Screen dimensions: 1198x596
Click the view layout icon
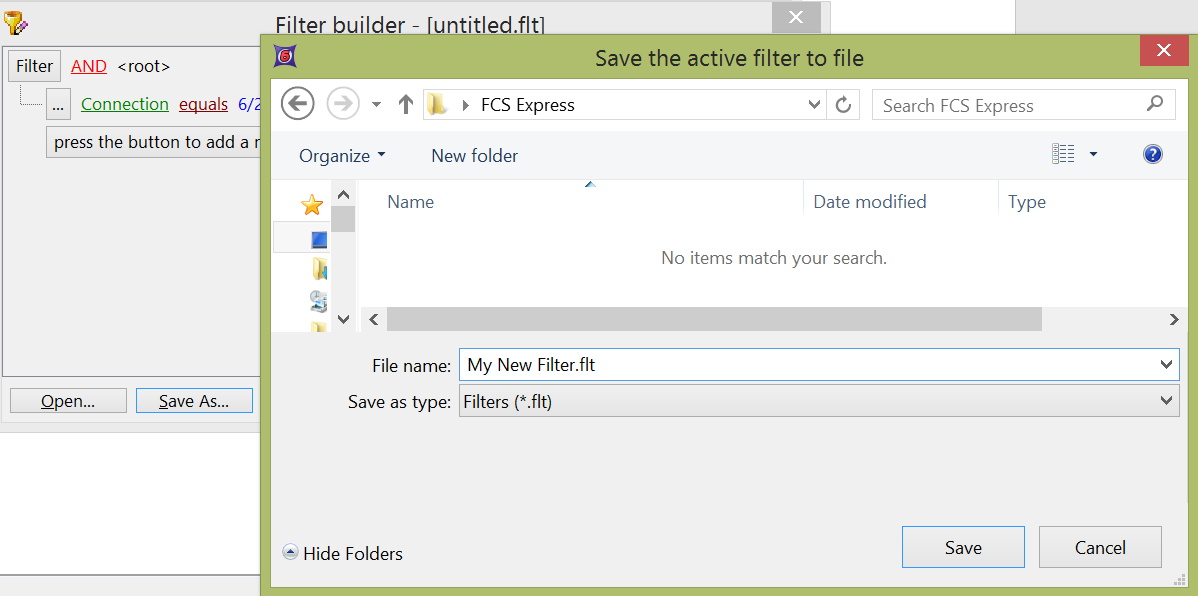click(x=1063, y=155)
